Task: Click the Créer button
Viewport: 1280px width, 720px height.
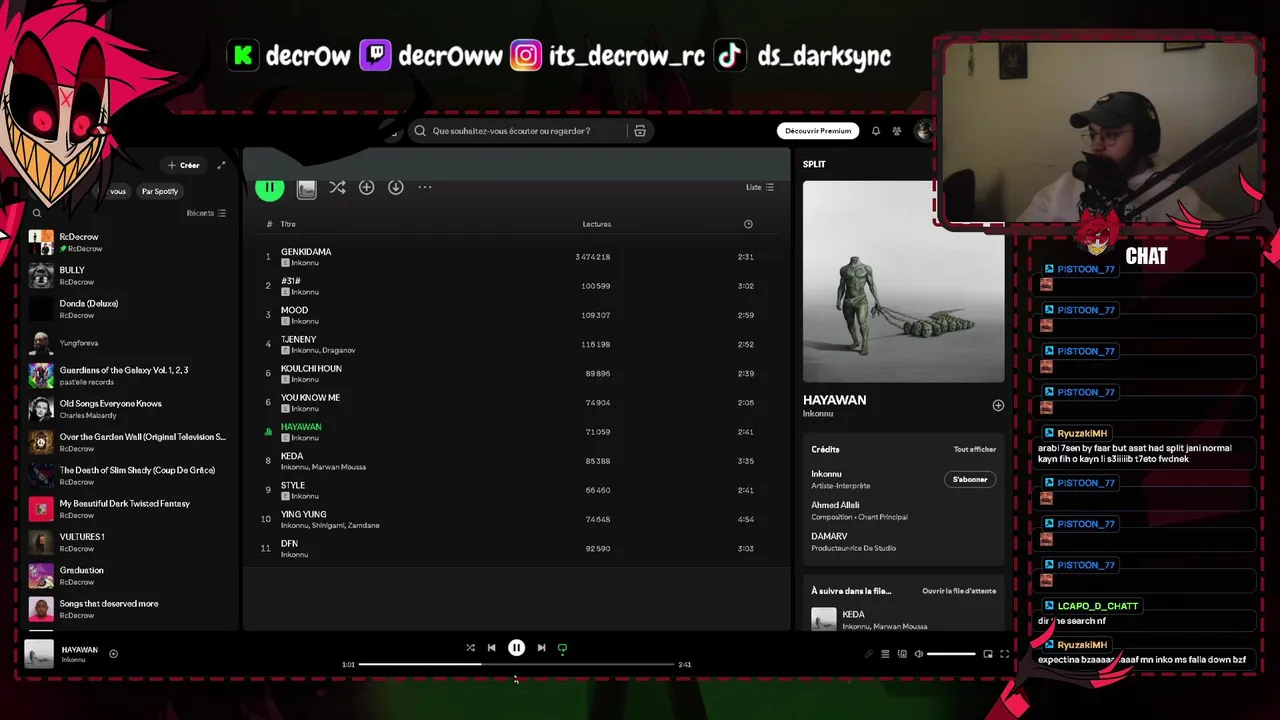Action: [x=184, y=165]
